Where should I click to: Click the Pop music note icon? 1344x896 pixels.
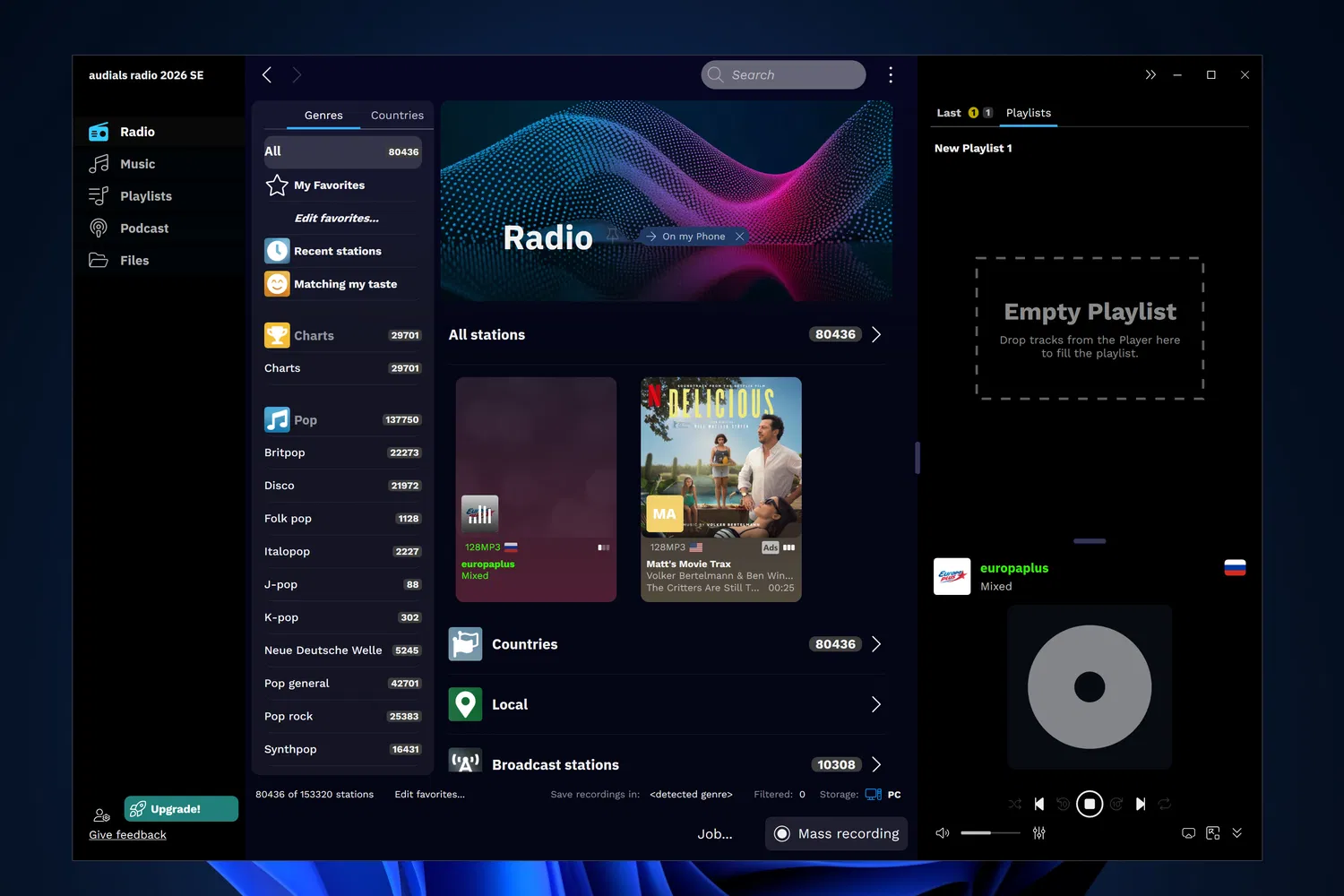point(277,419)
